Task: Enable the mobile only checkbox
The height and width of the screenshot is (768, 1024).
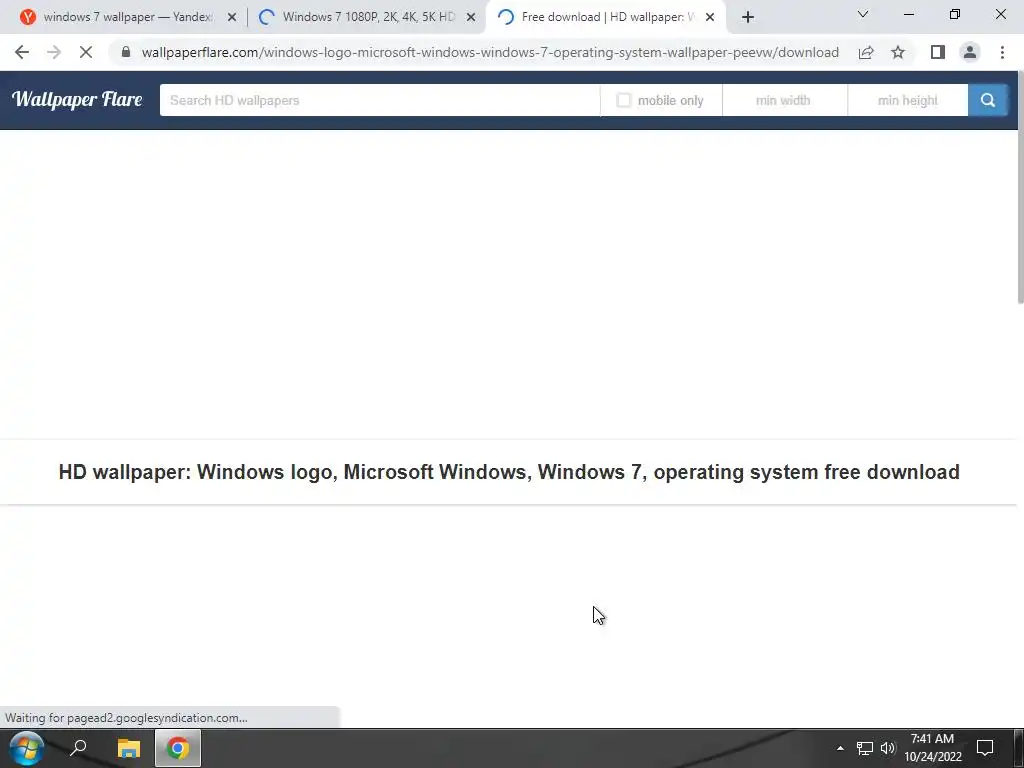Action: click(624, 100)
